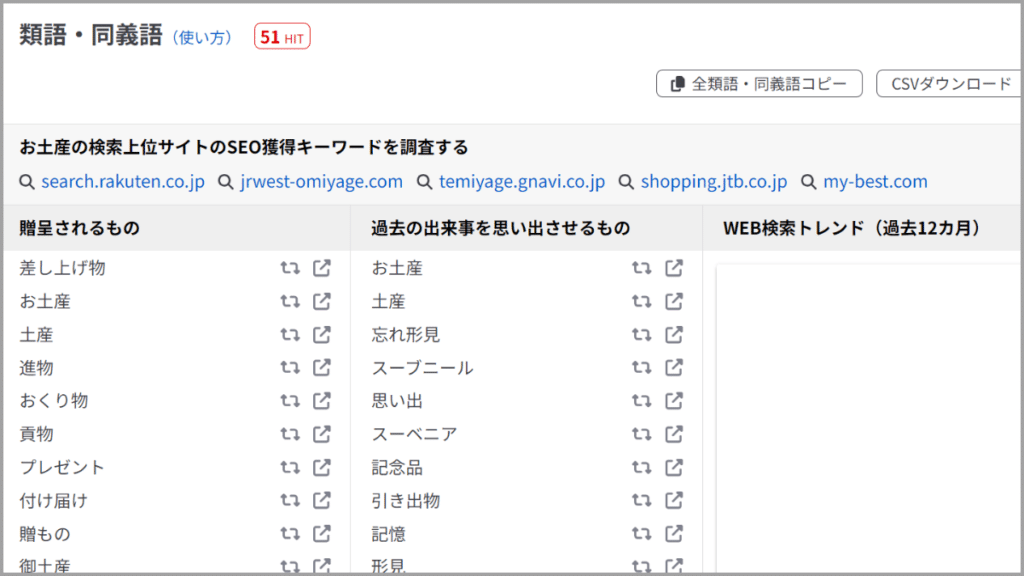
Task: Open external link icon for 貢物
Action: [x=322, y=434]
